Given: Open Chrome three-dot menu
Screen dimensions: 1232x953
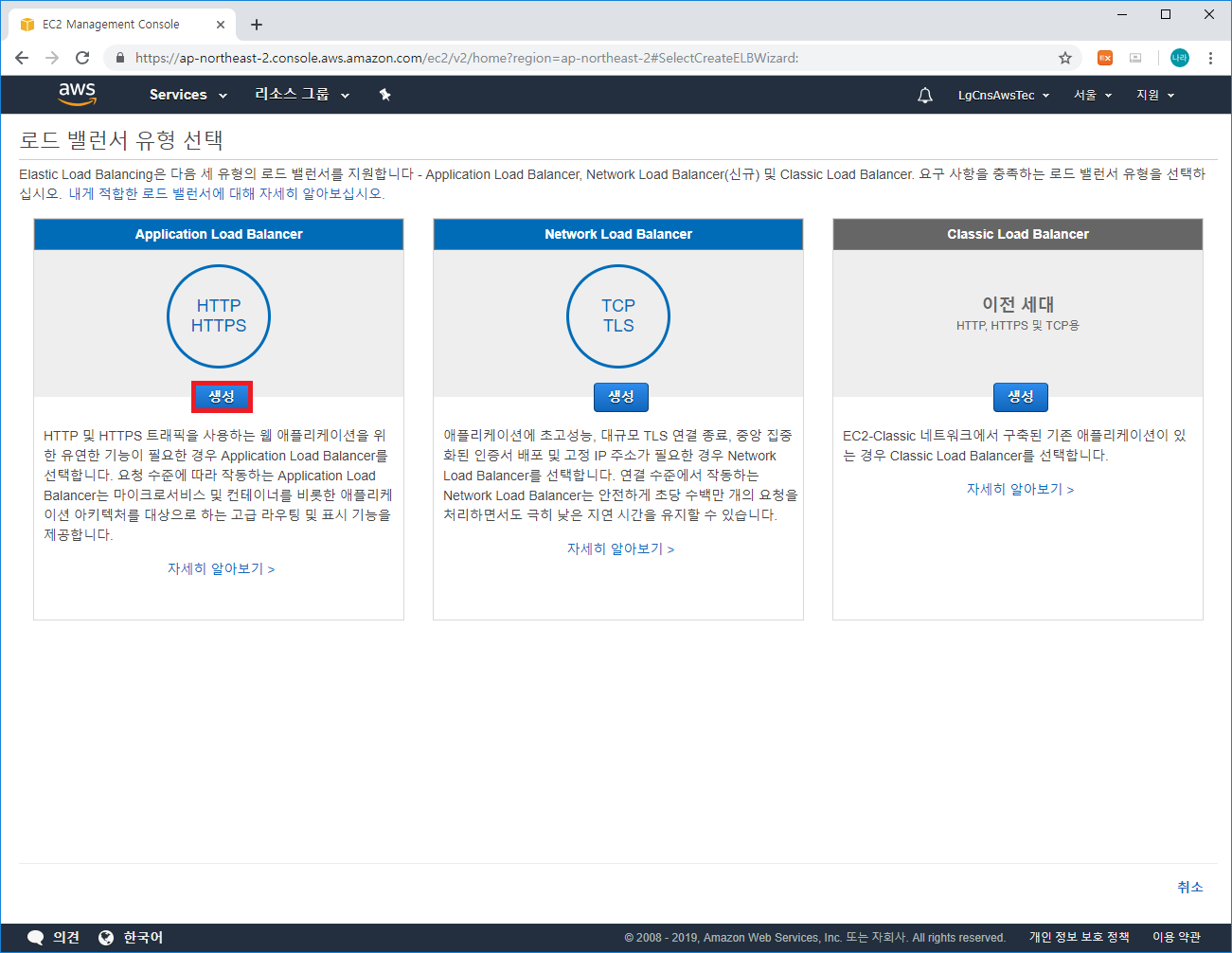Looking at the screenshot, I should (1210, 58).
